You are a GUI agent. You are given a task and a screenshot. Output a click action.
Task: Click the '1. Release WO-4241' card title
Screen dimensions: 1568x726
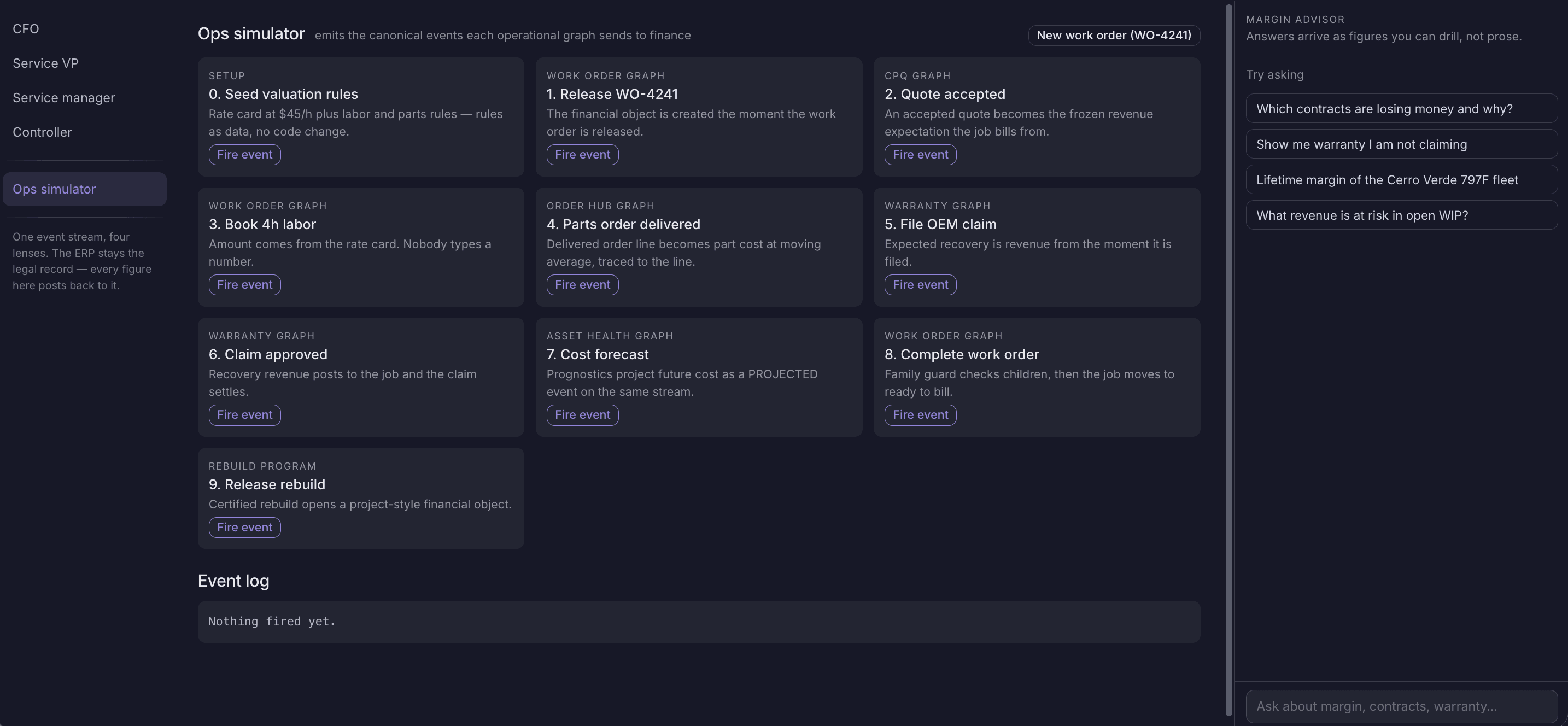pyautogui.click(x=612, y=95)
